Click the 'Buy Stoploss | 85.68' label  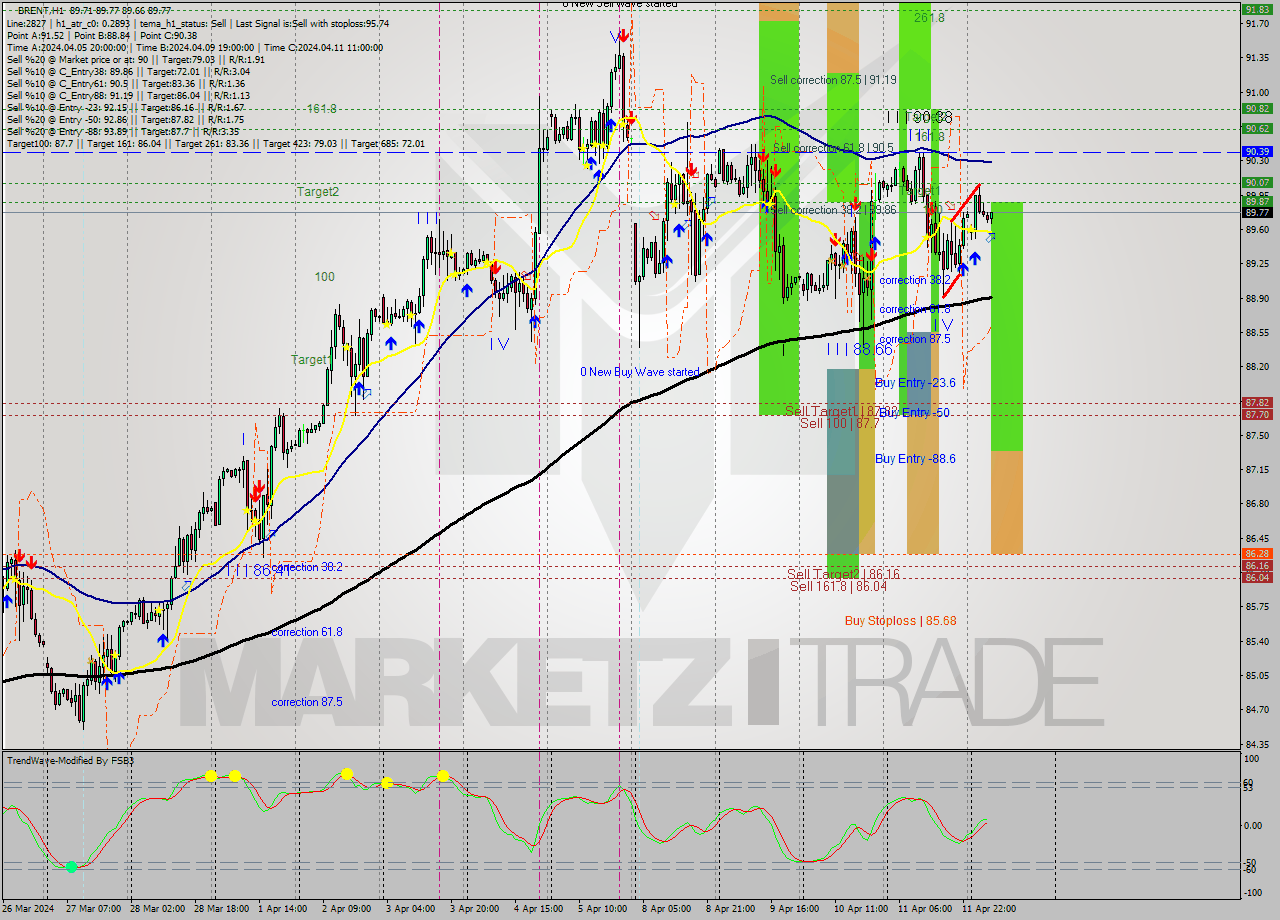coord(900,621)
